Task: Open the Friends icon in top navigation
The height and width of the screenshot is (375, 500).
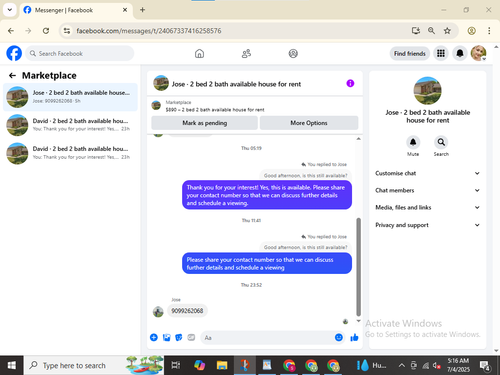Action: [x=246, y=53]
